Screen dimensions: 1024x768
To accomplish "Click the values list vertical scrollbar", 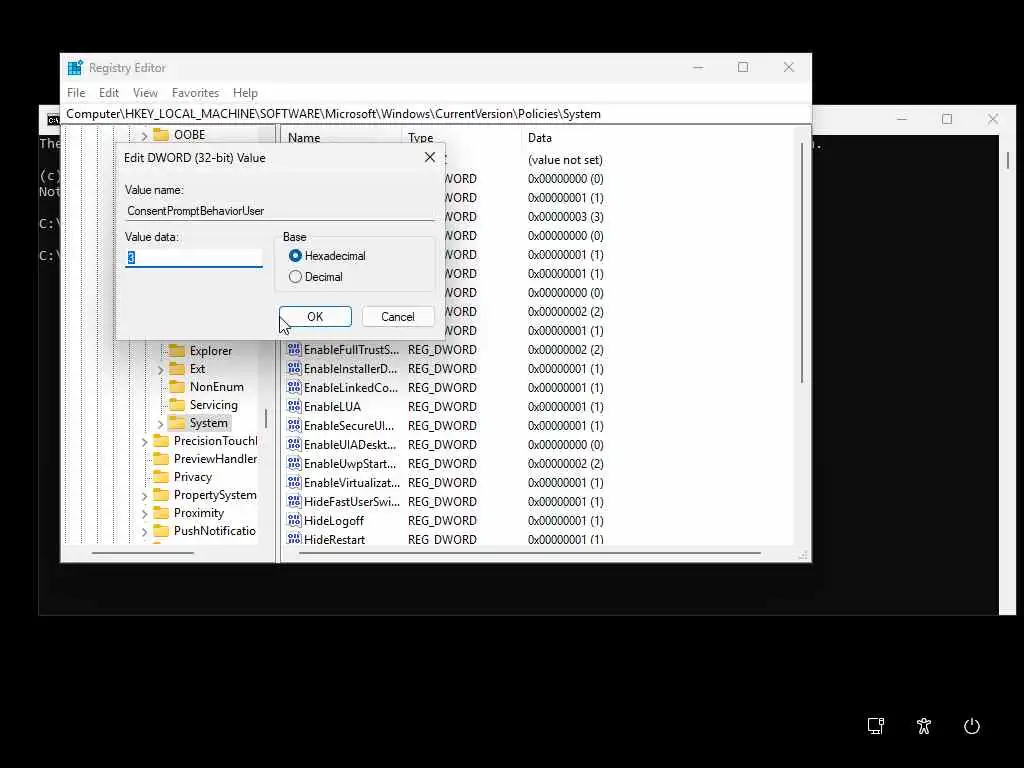I will coord(801,263).
